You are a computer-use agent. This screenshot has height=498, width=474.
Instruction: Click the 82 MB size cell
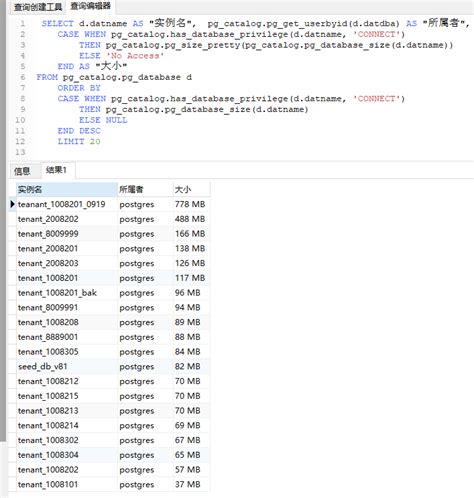coord(191,366)
